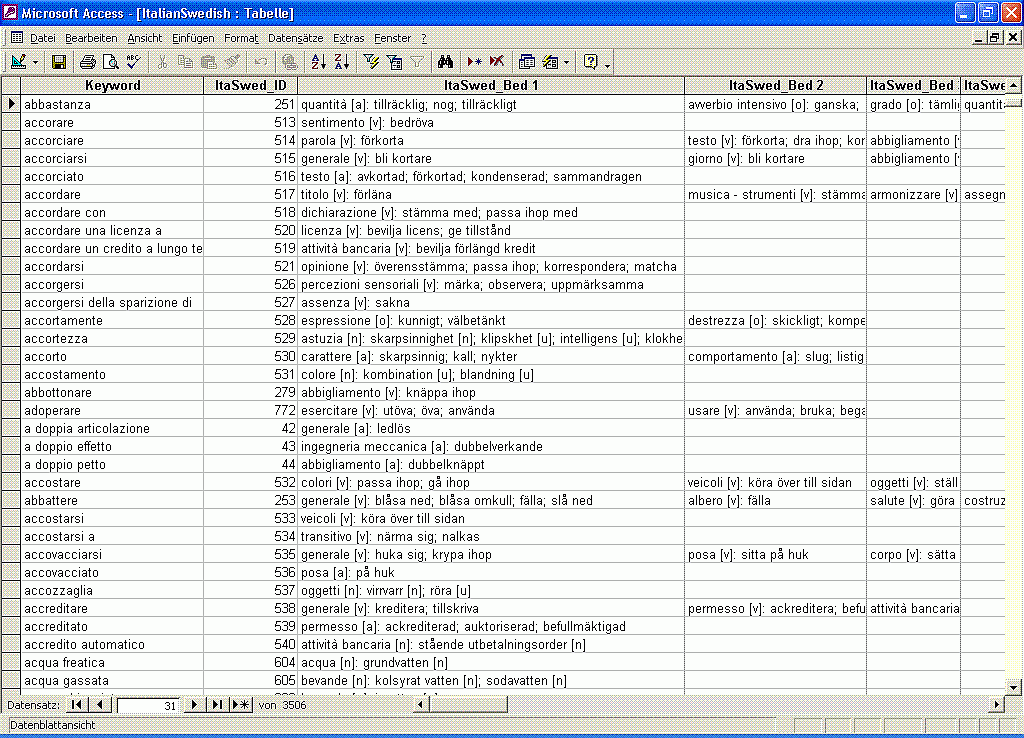The height and width of the screenshot is (738, 1024).
Task: Sort records ascending A to Z
Action: point(318,62)
